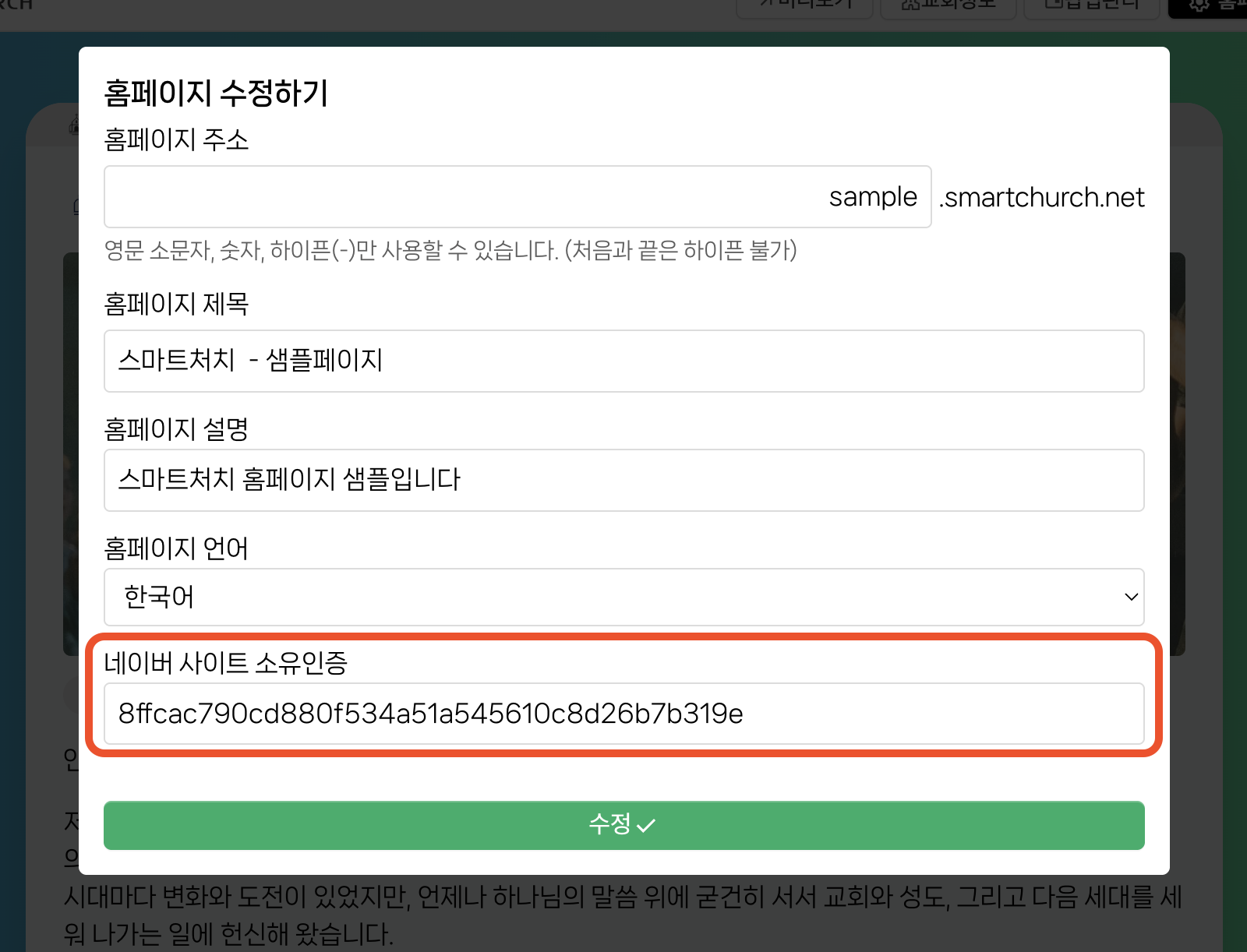Click the 홈페이지 제목 field with 스마트처치 - 샘플페이지
The image size is (1247, 952).
click(623, 361)
